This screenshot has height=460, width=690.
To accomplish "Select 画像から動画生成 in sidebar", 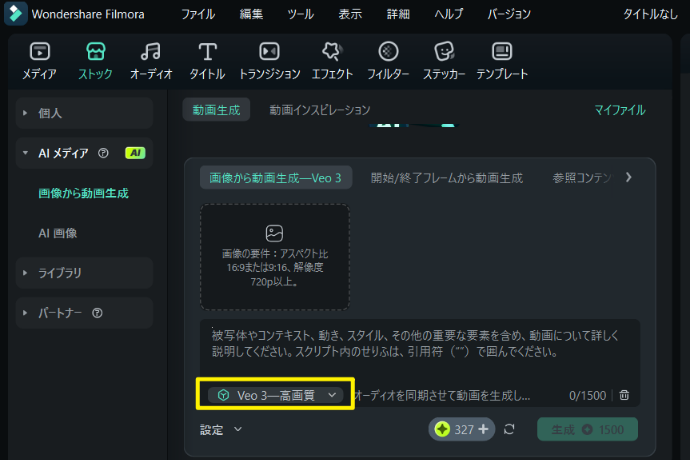I will pyautogui.click(x=84, y=193).
